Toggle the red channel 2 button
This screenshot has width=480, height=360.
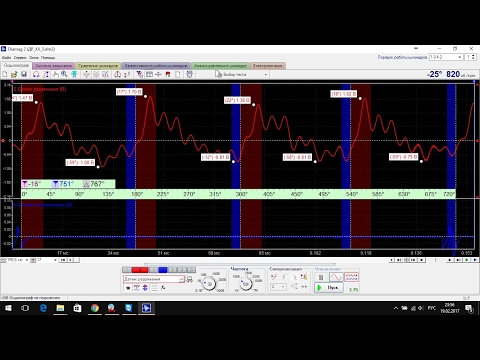pyautogui.click(x=140, y=270)
